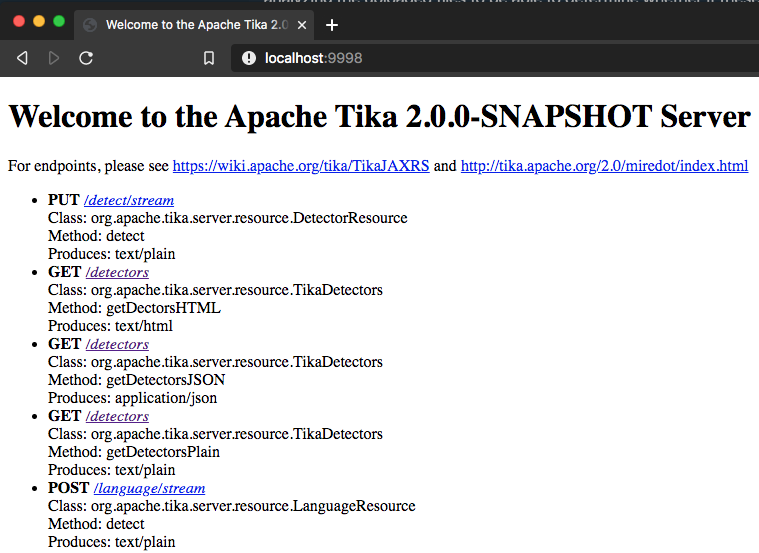Open the tika.apache.org miredot index link
The image size is (759, 553).
pos(604,166)
